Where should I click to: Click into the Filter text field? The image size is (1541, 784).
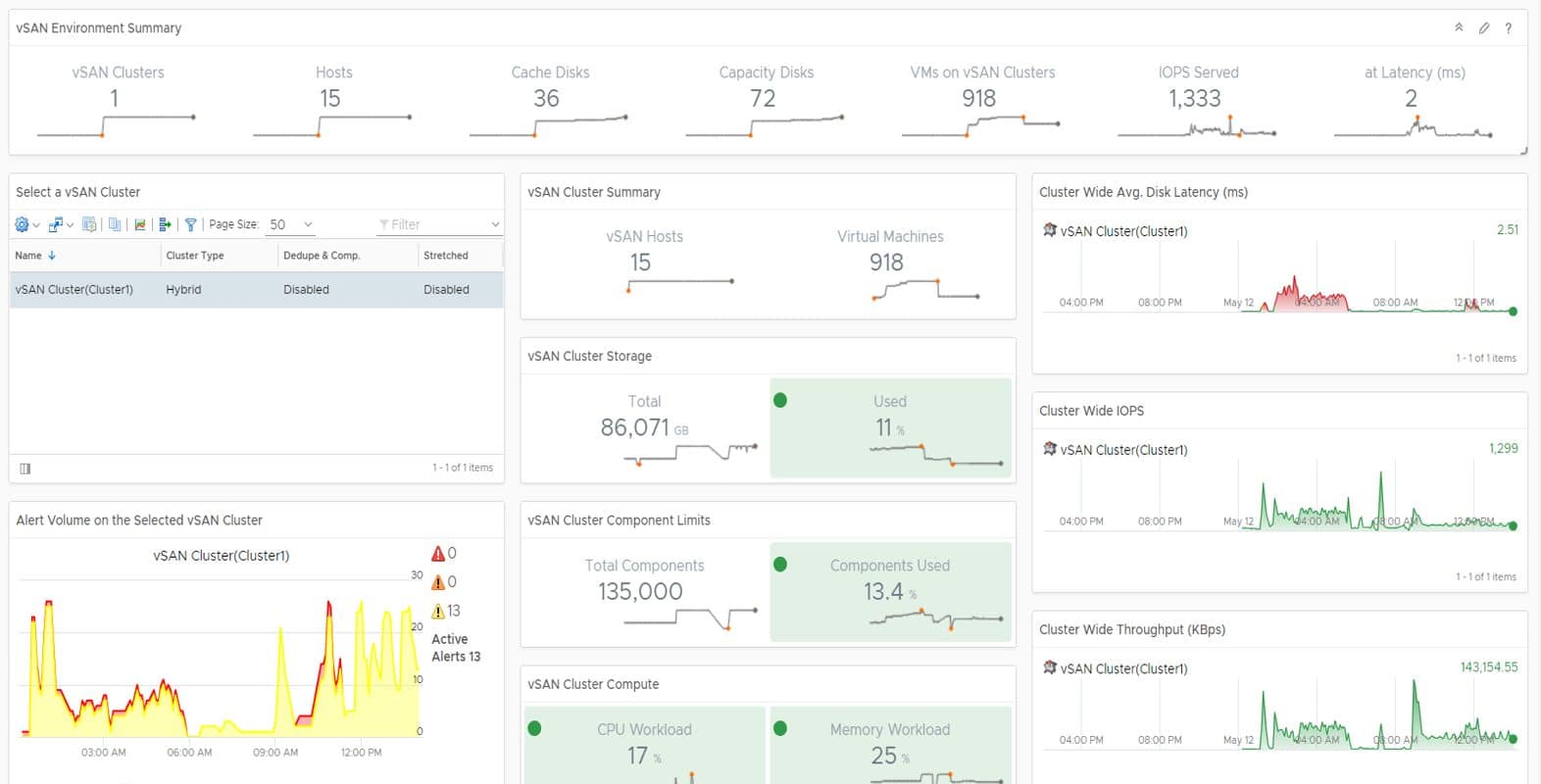click(432, 224)
